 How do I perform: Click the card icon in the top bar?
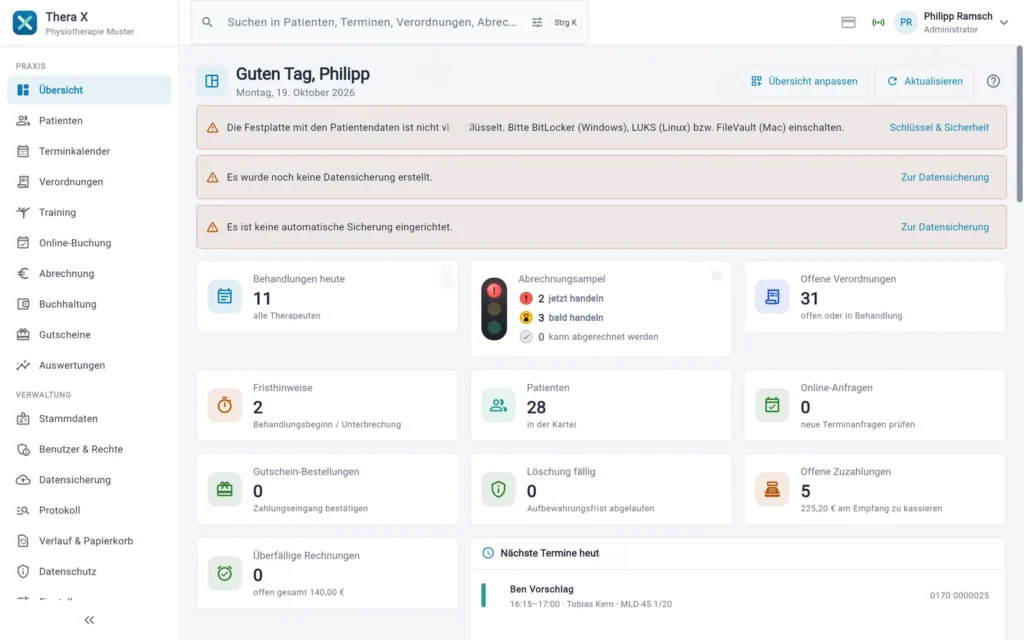848,22
